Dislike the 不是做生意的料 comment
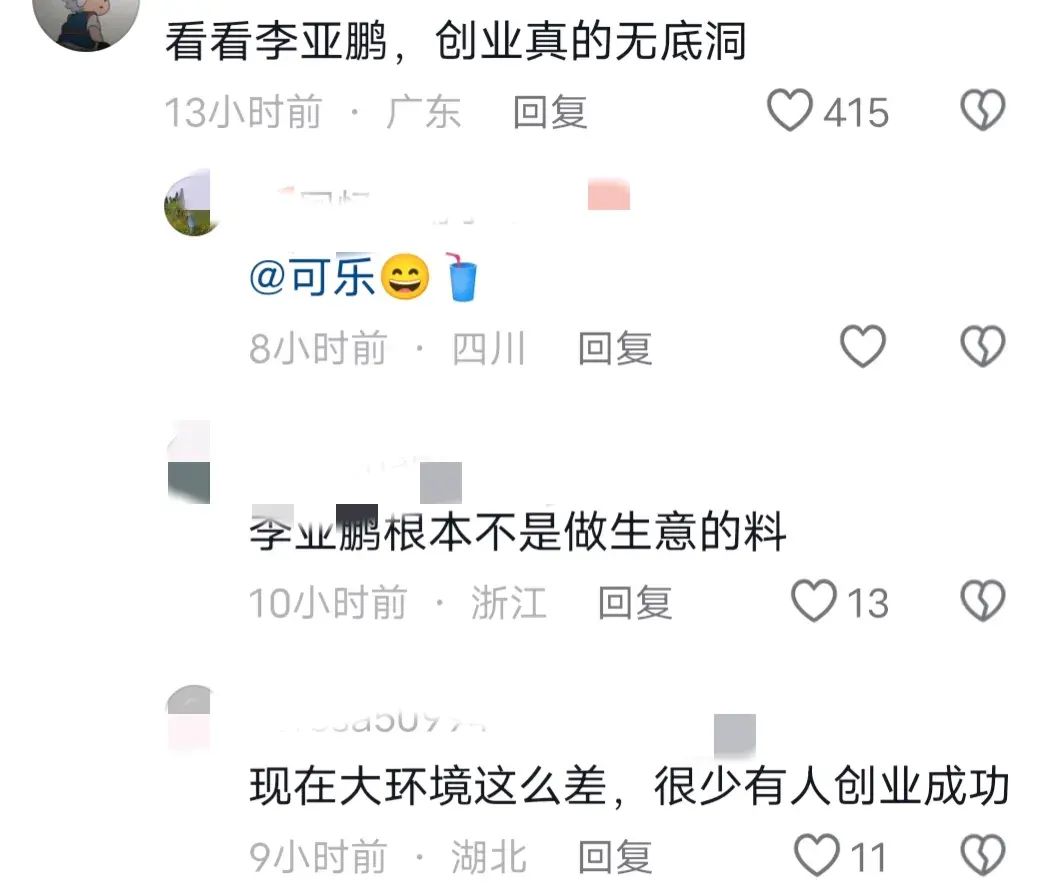Image resolution: width=1064 pixels, height=891 pixels. [x=983, y=601]
